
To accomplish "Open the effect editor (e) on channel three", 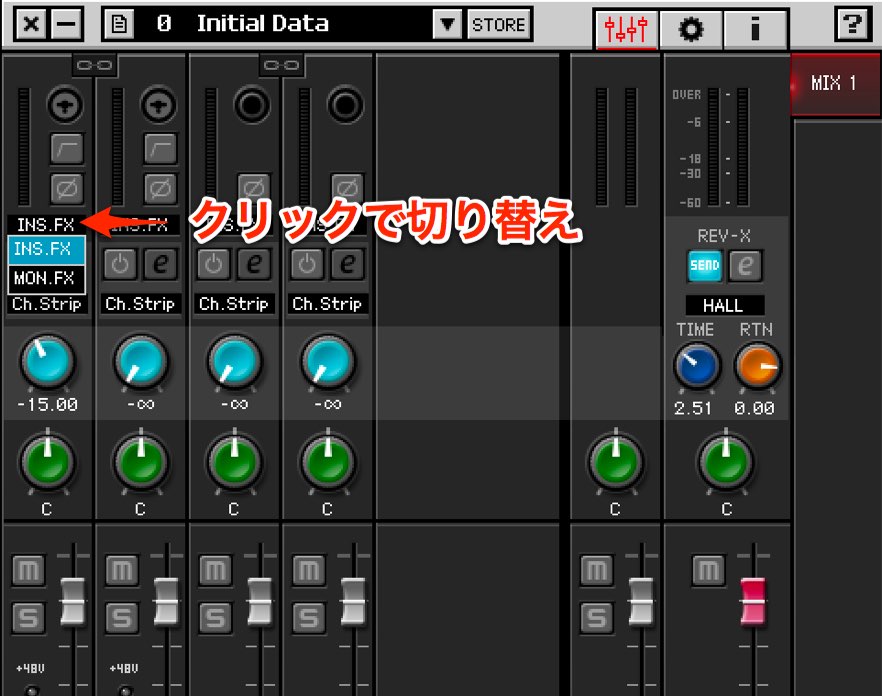I will click(254, 263).
